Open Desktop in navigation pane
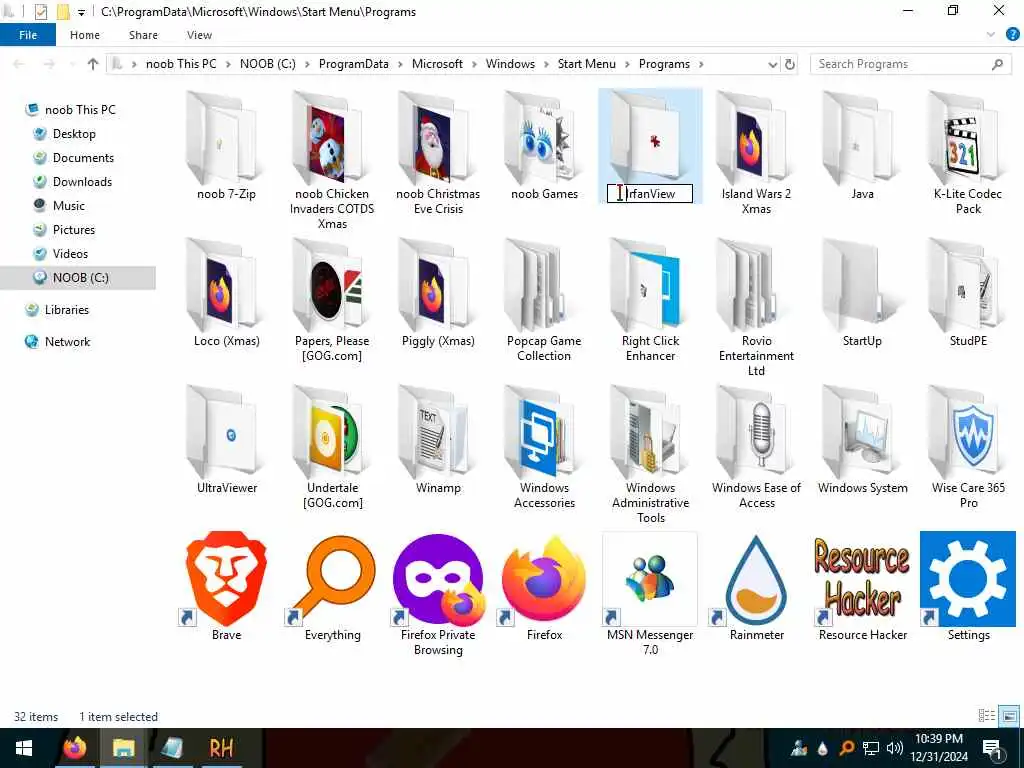Image resolution: width=1024 pixels, height=768 pixels. tap(74, 134)
